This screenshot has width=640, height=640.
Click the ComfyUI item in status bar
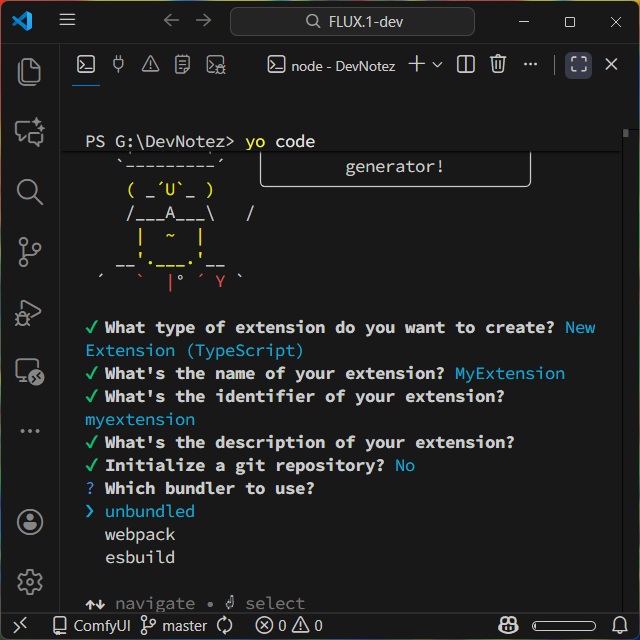(91, 626)
